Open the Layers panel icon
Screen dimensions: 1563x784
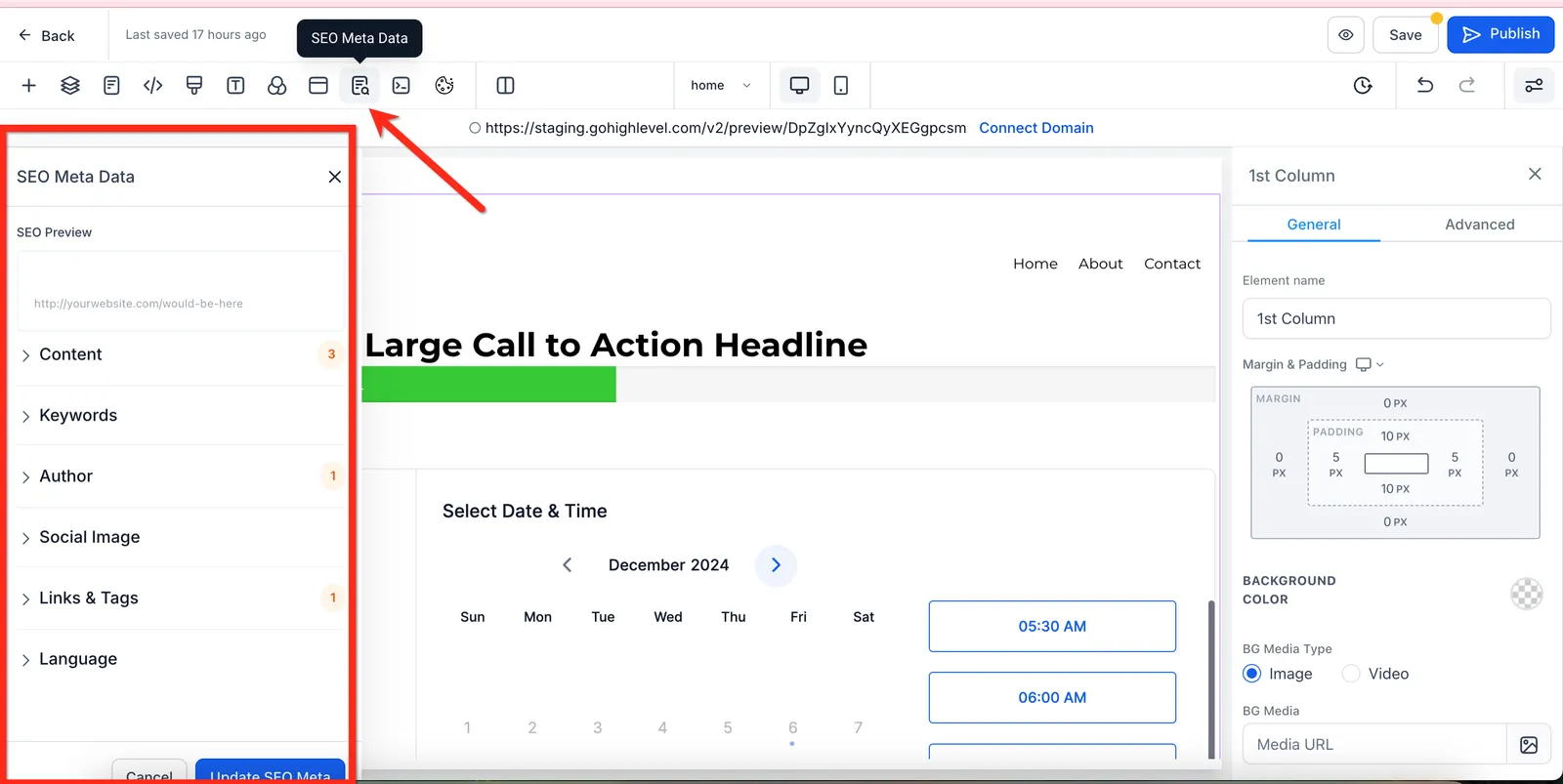pyautogui.click(x=70, y=86)
